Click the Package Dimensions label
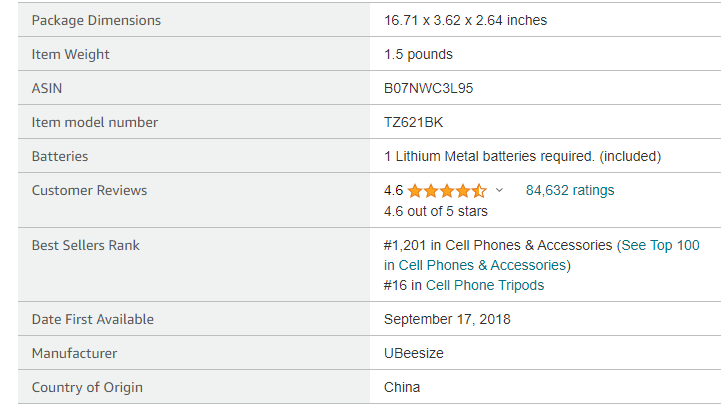This screenshot has width=721, height=415. 96,20
